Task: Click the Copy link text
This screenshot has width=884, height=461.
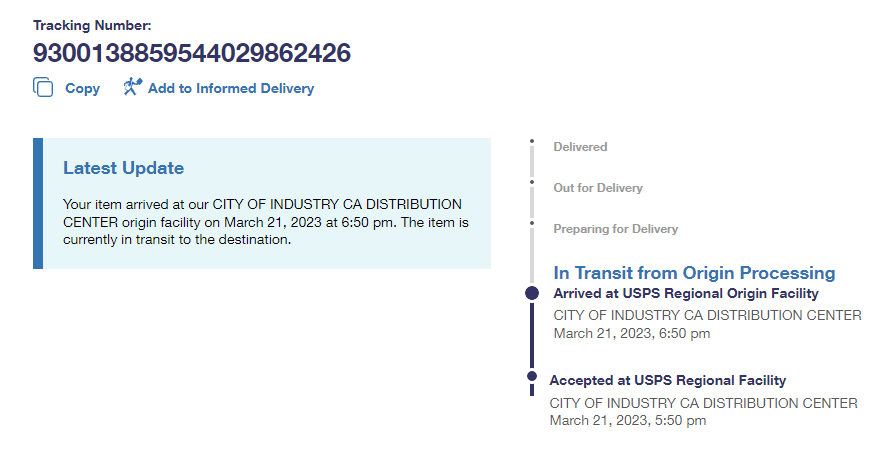Action: (82, 88)
